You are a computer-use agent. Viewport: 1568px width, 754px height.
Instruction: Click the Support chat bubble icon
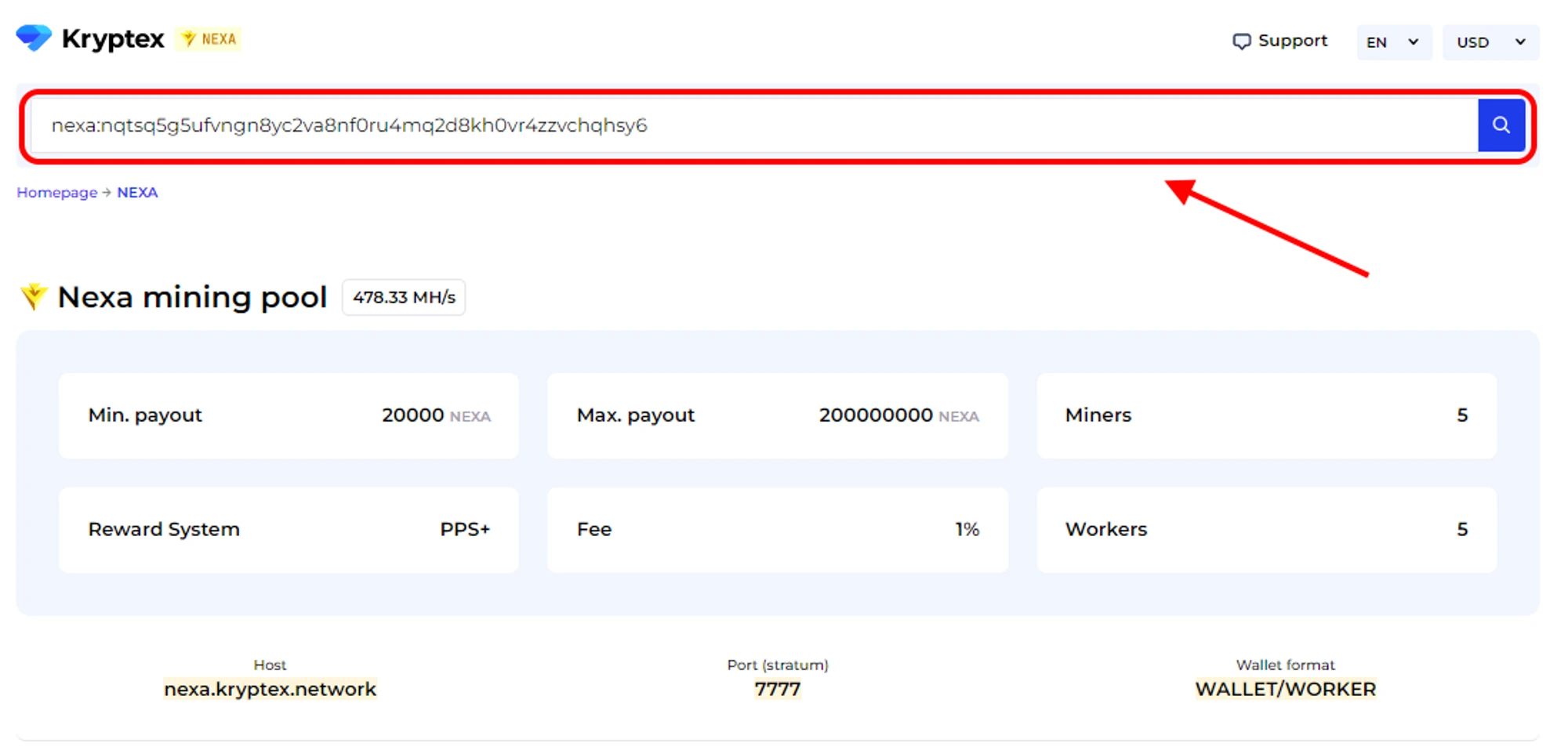pyautogui.click(x=1241, y=42)
